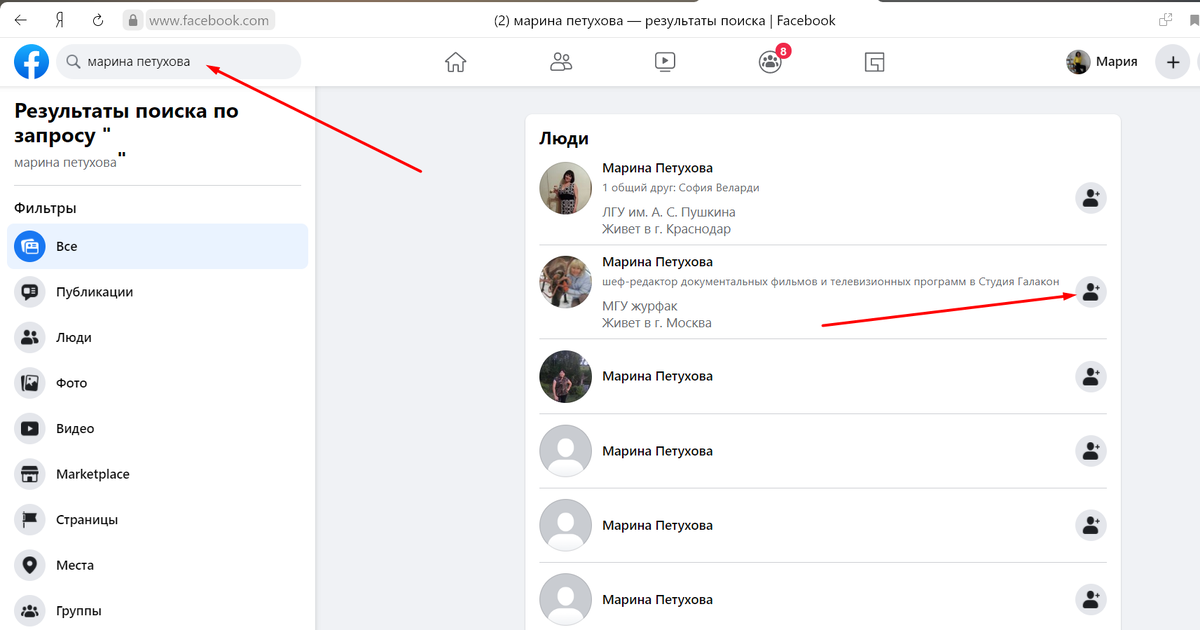This screenshot has width=1200, height=630.
Task: Open the Friends icon in top navigation
Action: coord(561,62)
